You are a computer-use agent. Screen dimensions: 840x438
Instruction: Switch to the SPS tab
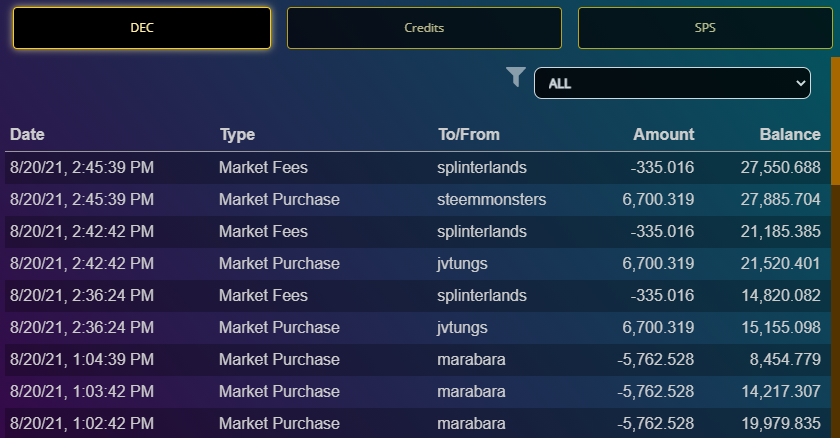(704, 28)
